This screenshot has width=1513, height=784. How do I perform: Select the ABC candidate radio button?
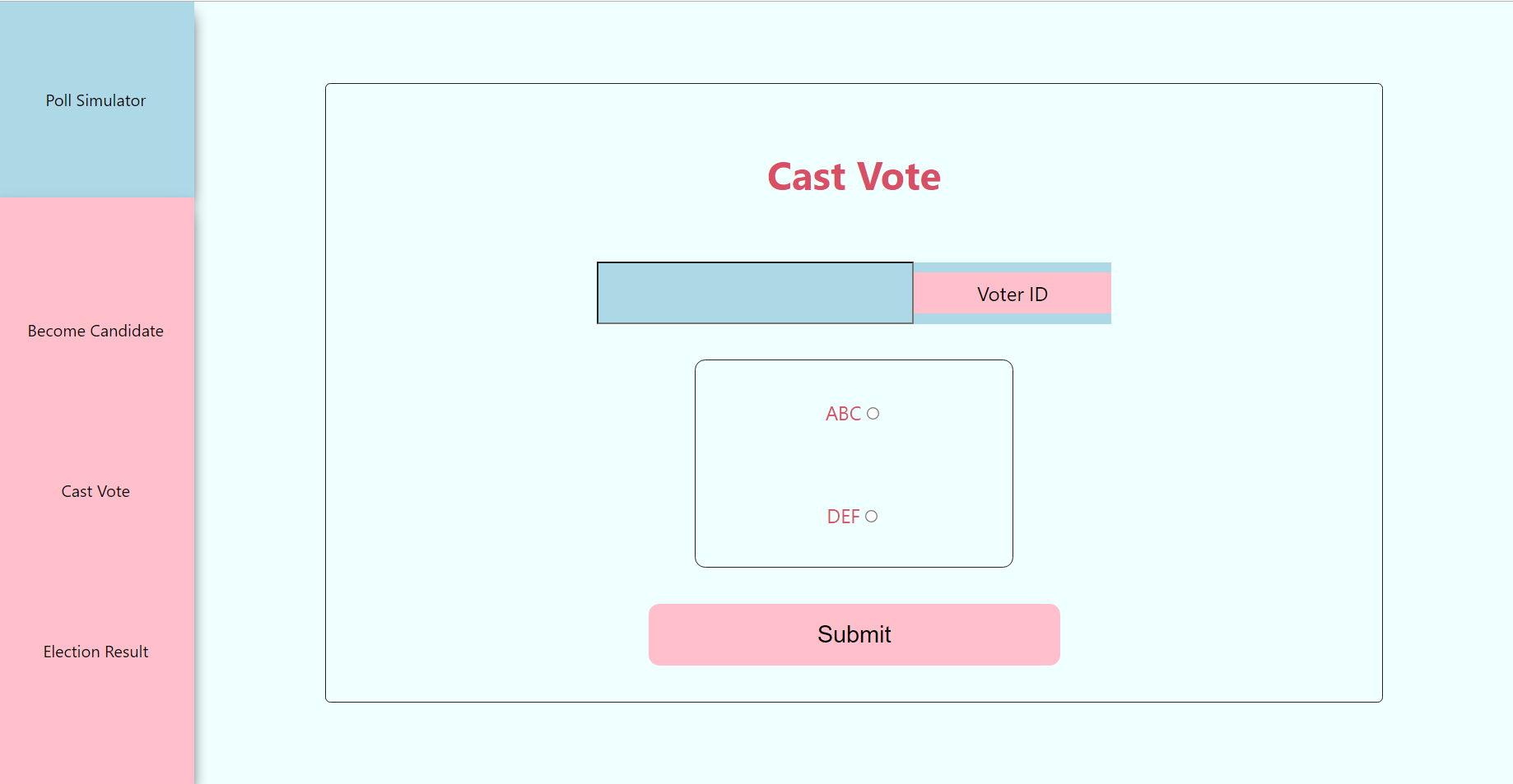coord(873,413)
